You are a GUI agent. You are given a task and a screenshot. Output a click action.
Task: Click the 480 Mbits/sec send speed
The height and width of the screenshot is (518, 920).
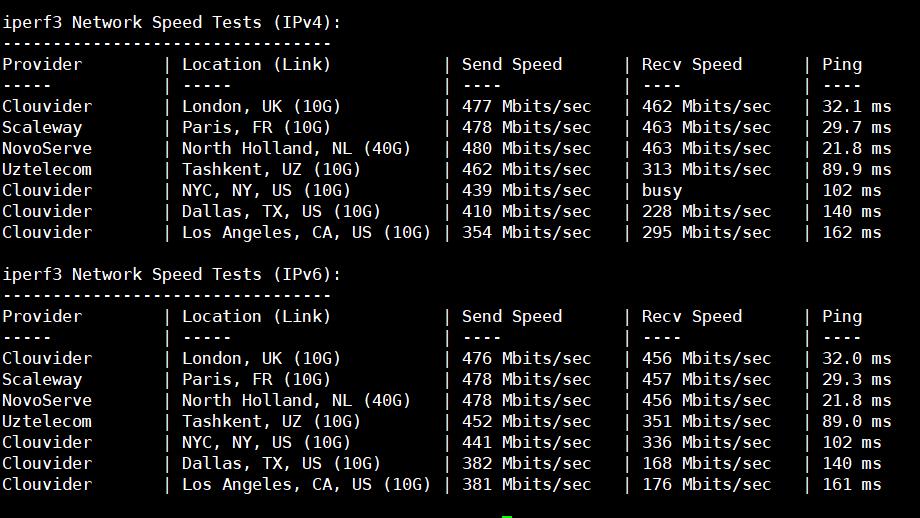526,148
